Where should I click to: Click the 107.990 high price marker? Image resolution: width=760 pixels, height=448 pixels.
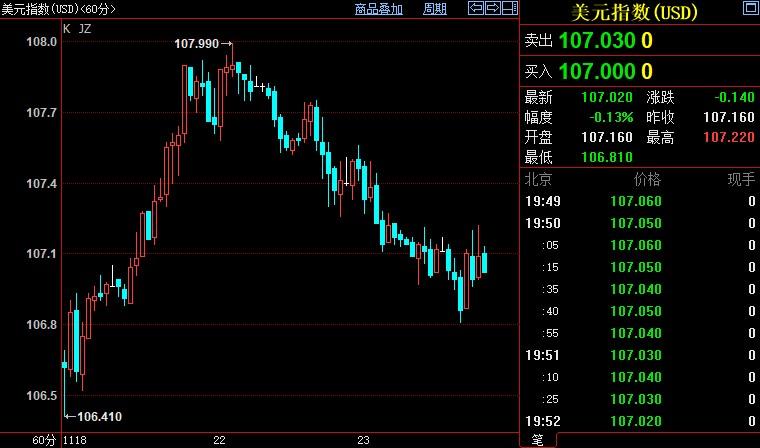(196, 44)
